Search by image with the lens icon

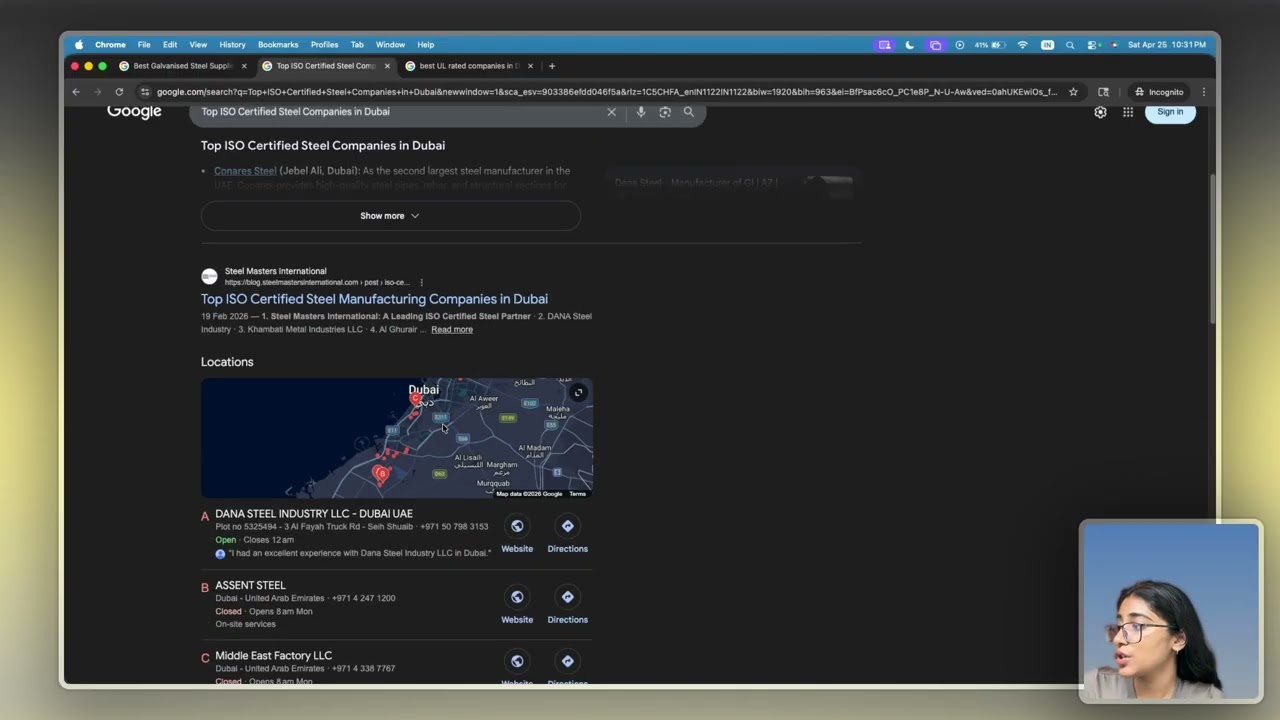coord(665,112)
